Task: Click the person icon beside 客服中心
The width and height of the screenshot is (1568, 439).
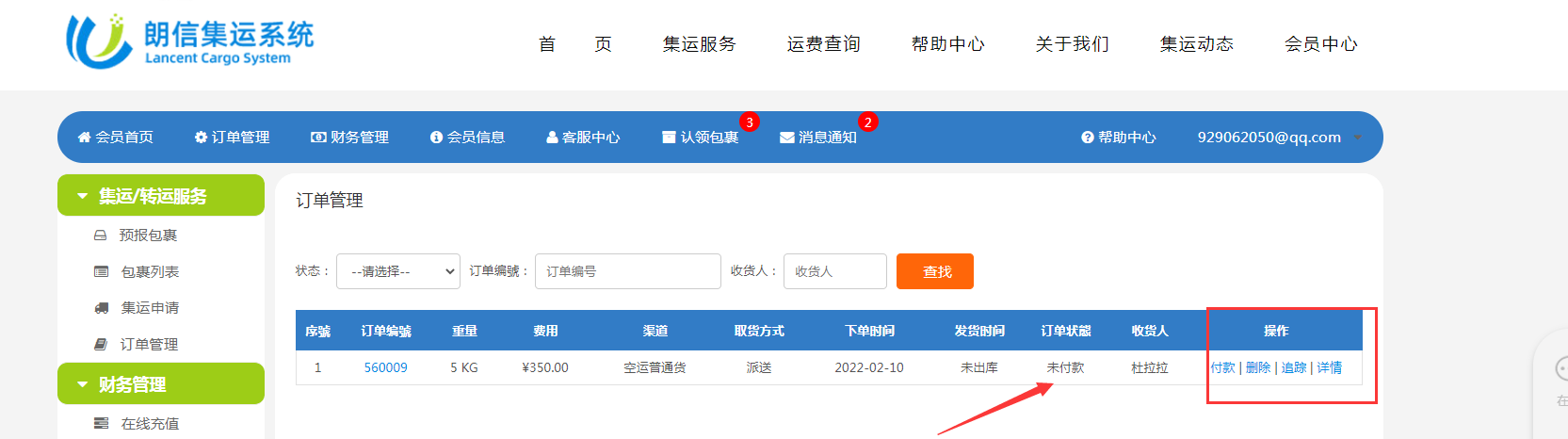Action: tap(552, 138)
